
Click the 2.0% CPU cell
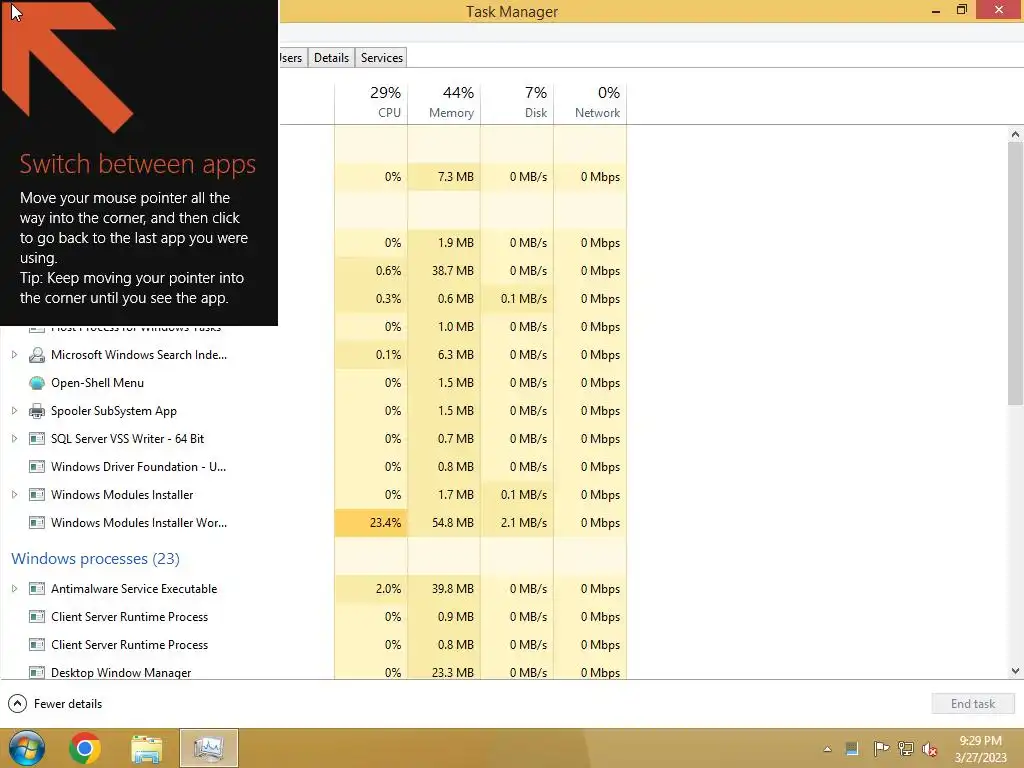(371, 589)
